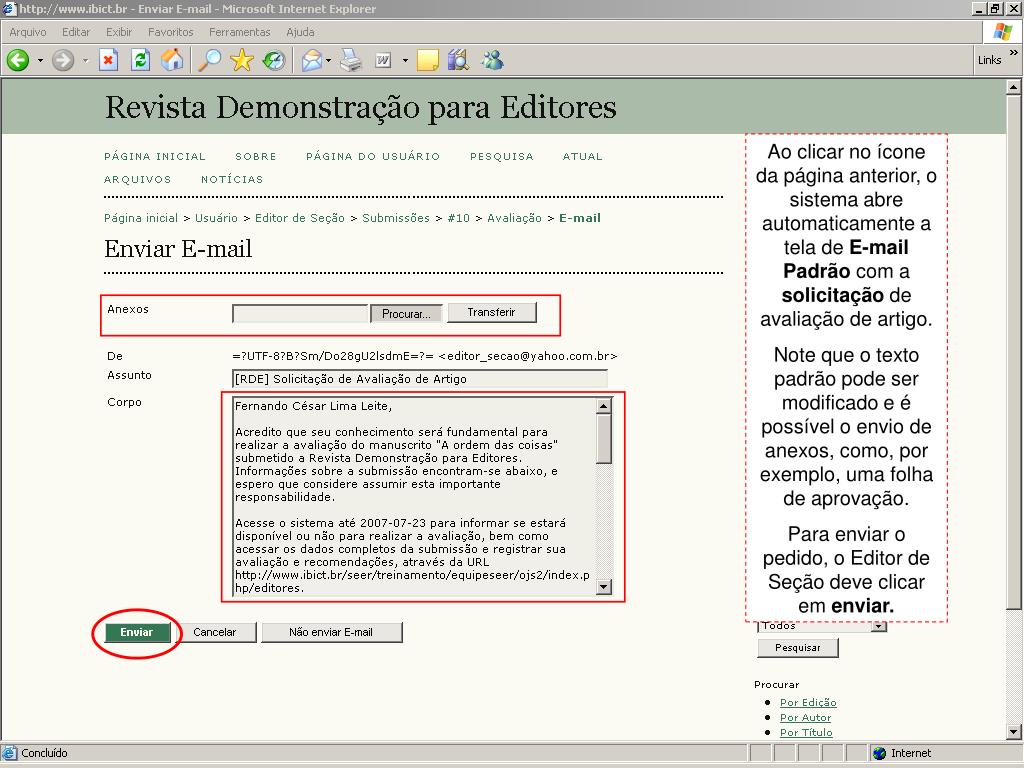
Task: Click the Links toolbar label
Action: (x=989, y=60)
